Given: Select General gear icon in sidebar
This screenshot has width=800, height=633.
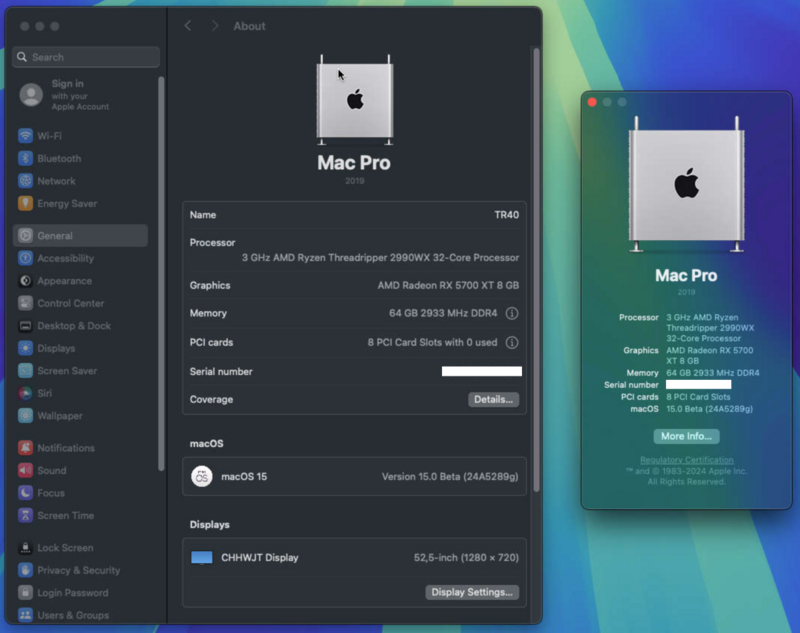Looking at the screenshot, I should [25, 235].
